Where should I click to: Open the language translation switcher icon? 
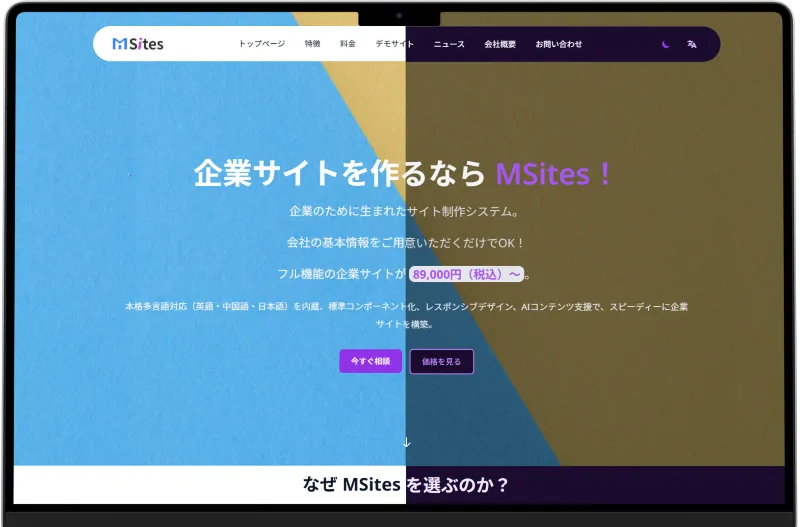(692, 44)
